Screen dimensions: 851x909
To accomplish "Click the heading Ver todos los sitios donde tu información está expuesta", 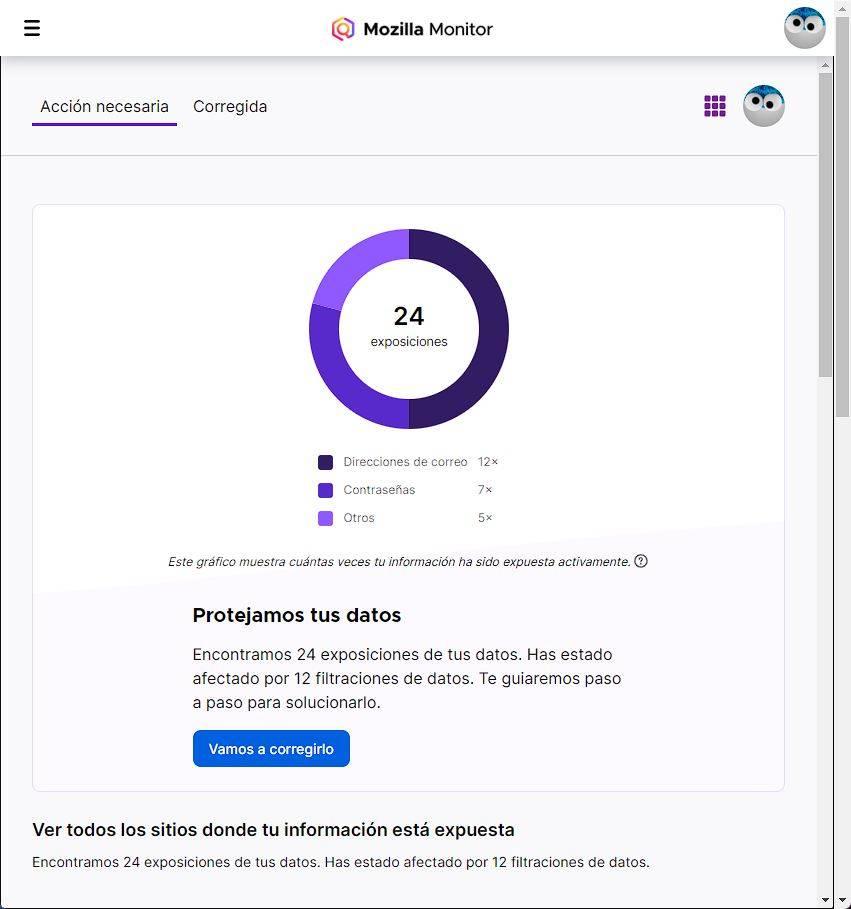I will (x=273, y=830).
